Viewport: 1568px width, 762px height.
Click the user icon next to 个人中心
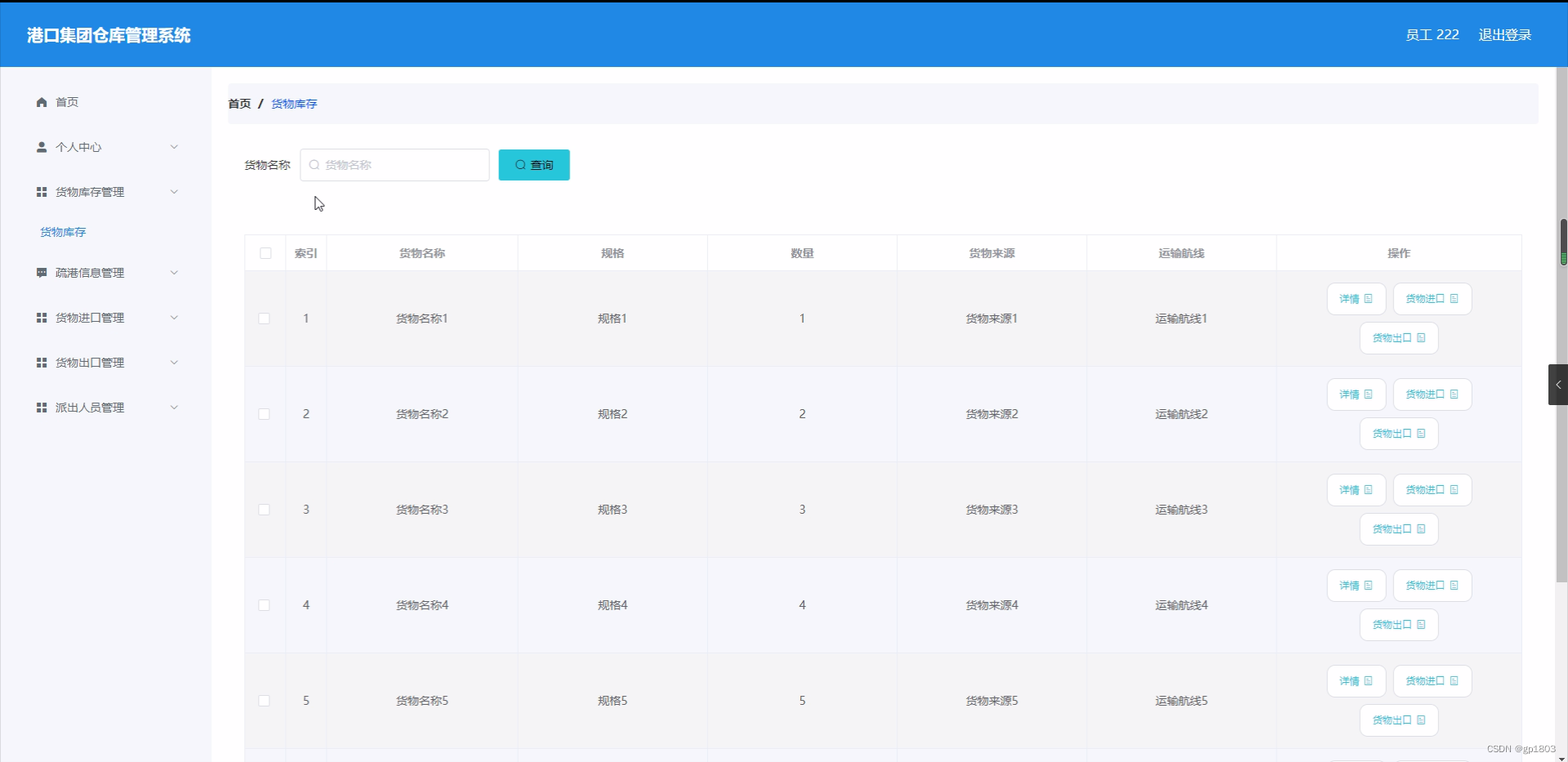tap(41, 147)
